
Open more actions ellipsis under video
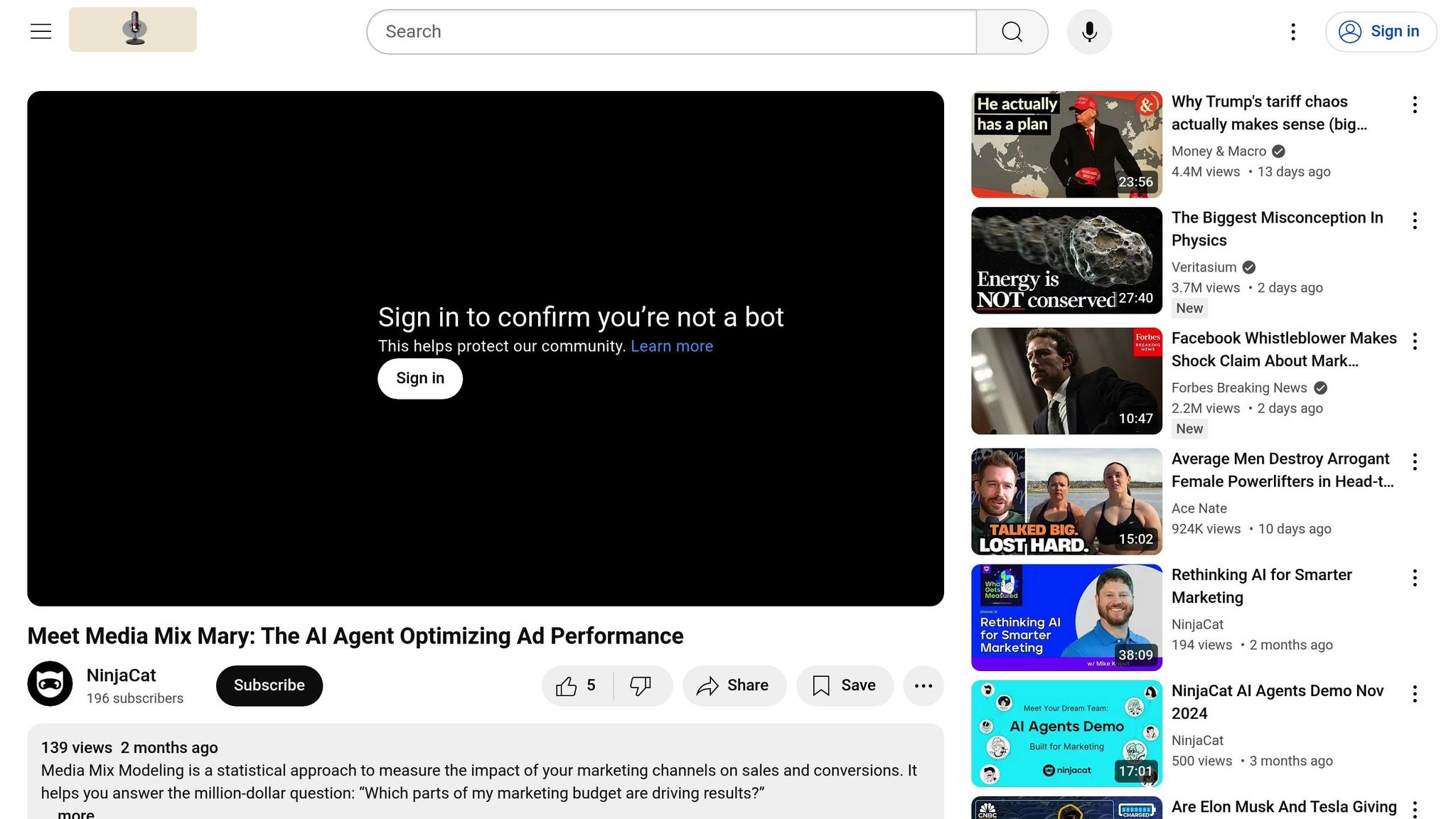(924, 685)
